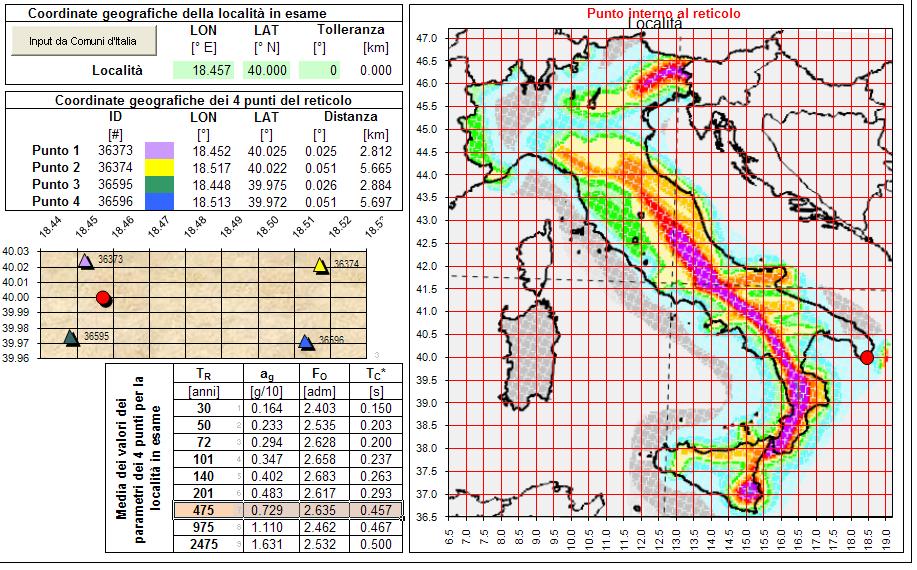
Task: Select the highlighted 475 return period row
Action: point(288,510)
